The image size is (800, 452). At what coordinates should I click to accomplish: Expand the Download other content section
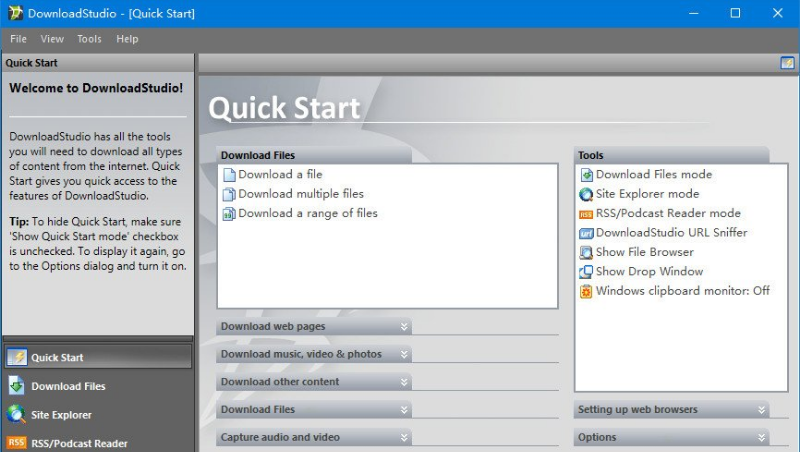pos(314,382)
